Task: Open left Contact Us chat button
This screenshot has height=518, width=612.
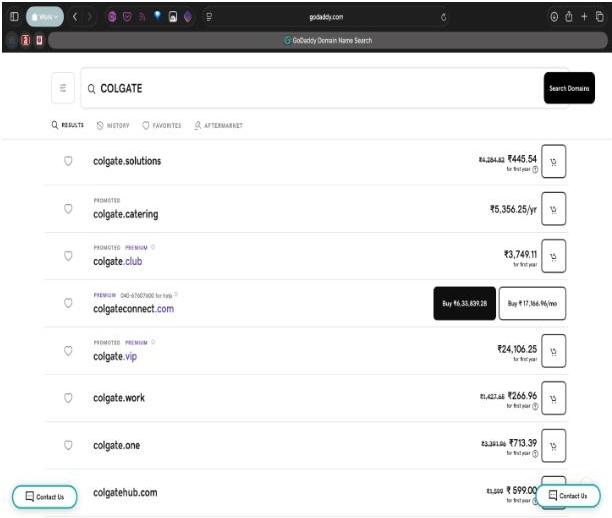Action: coord(44,497)
